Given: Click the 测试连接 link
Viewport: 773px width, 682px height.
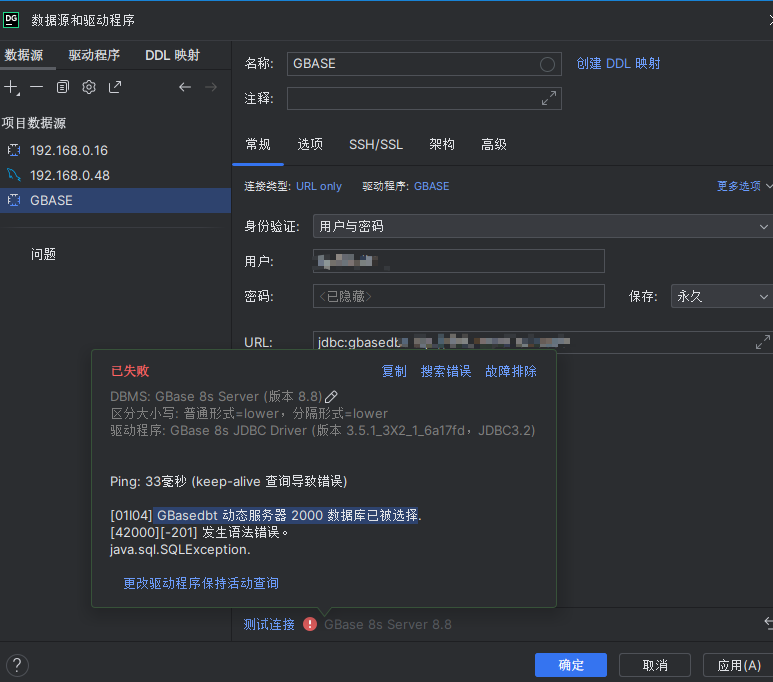Looking at the screenshot, I should (x=269, y=625).
